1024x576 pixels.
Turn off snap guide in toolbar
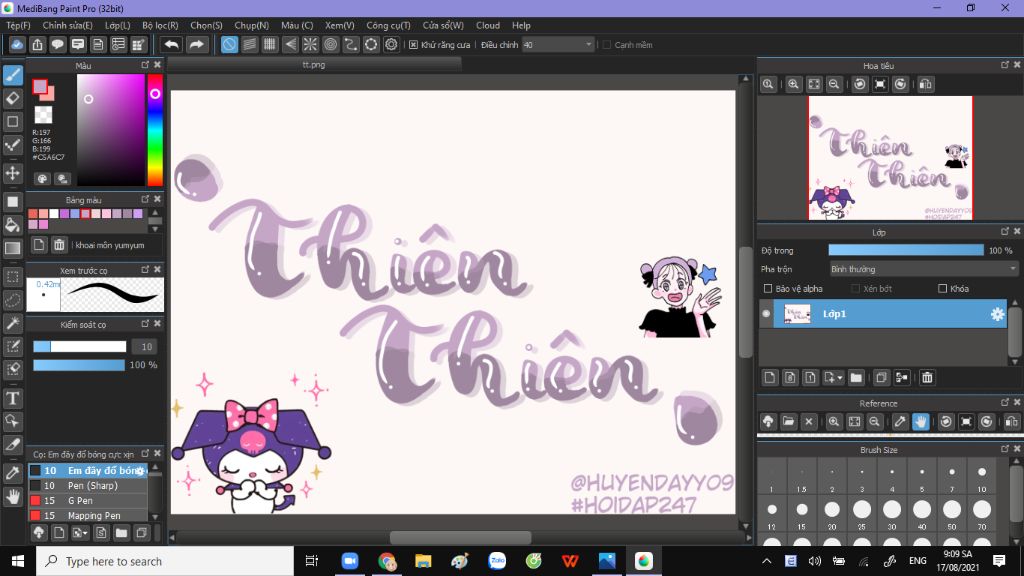(229, 44)
